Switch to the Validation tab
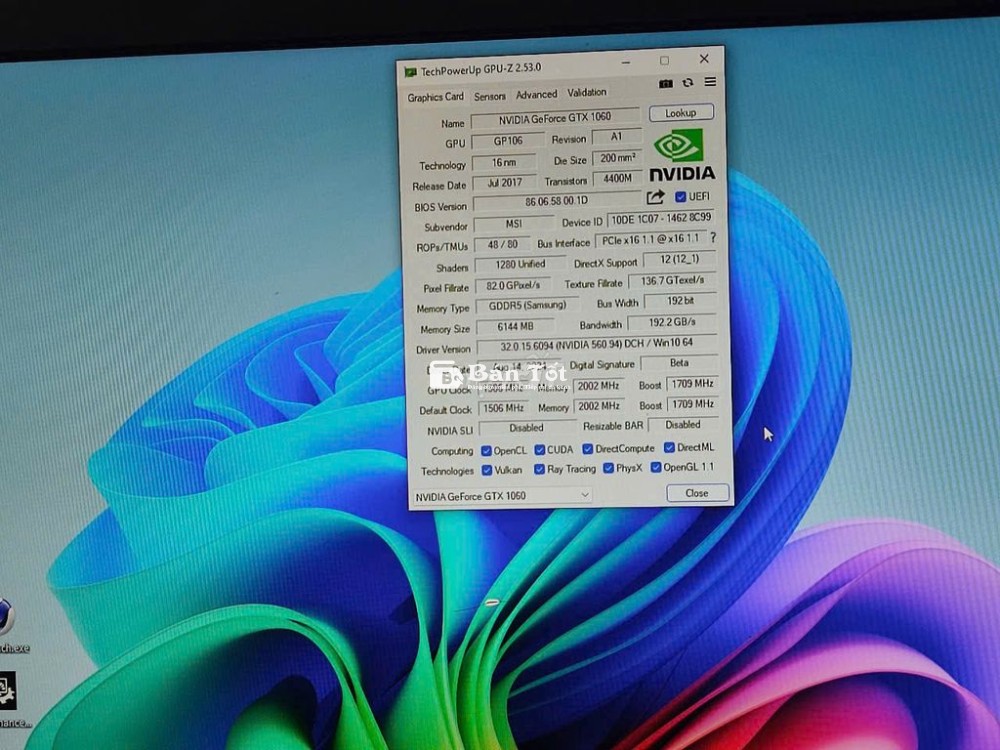1000x750 pixels. 587,92
